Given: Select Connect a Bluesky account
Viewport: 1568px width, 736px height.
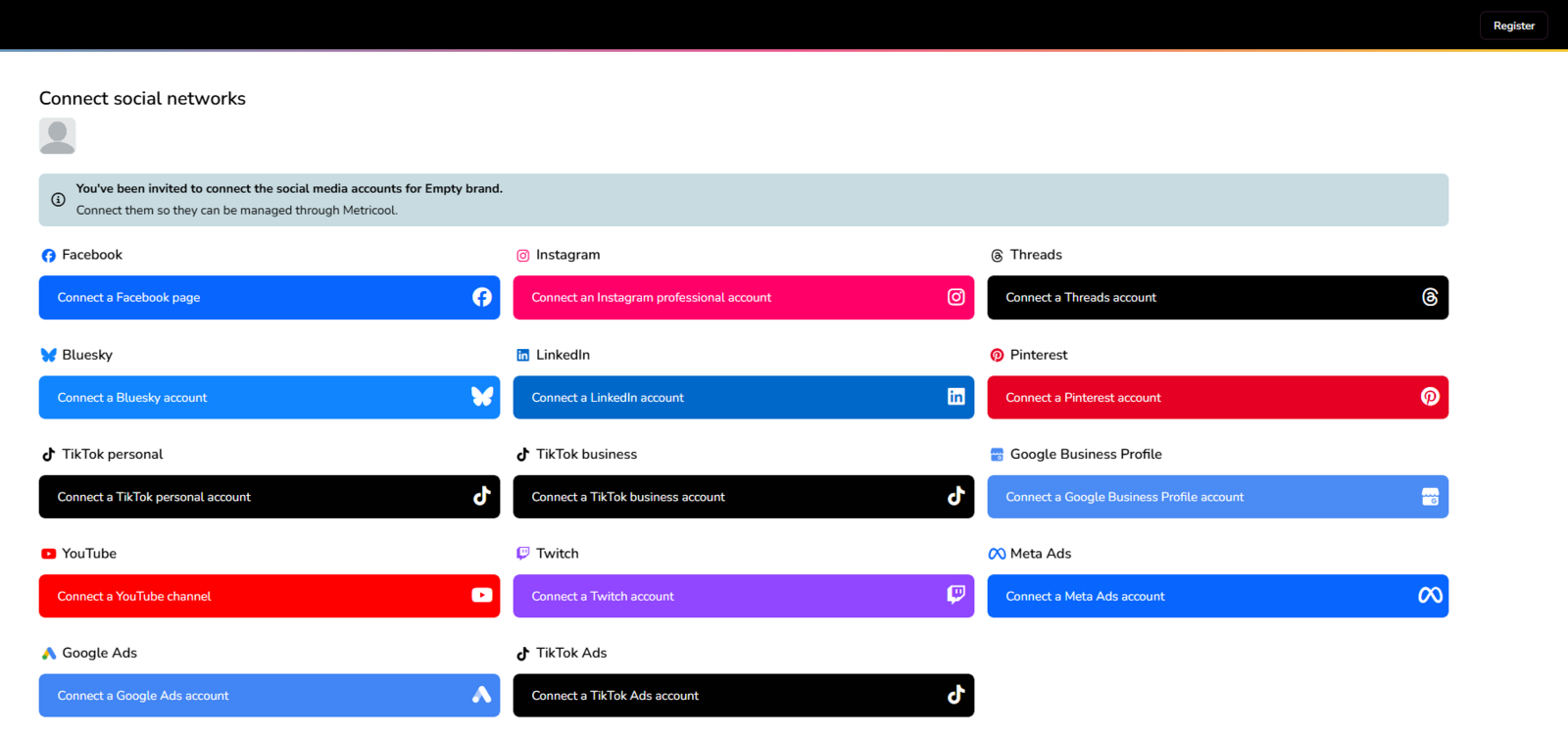Looking at the screenshot, I should click(x=269, y=397).
